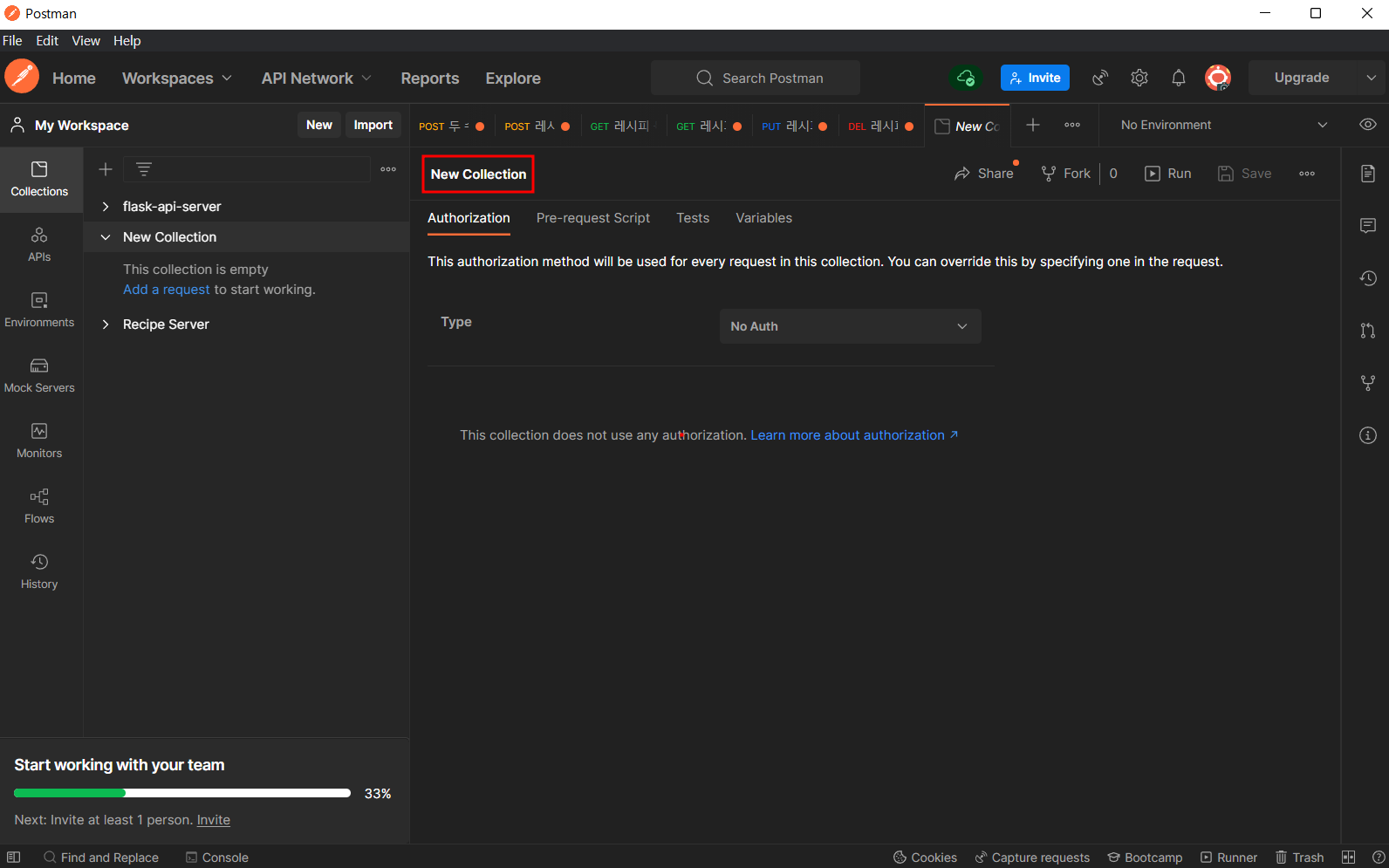
Task: Open the No Environment dropdown
Action: click(x=1224, y=125)
